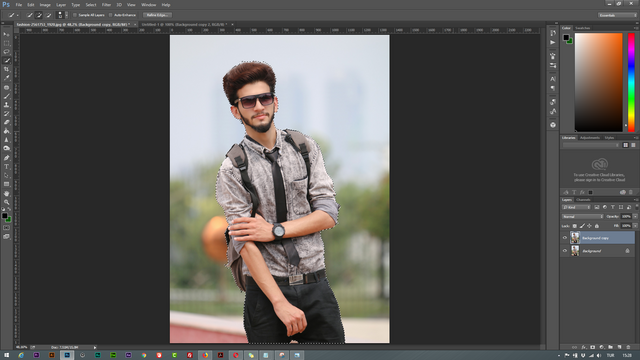Viewport: 640px width, 360px height.
Task: Select the Pen tool
Action: pos(7,158)
